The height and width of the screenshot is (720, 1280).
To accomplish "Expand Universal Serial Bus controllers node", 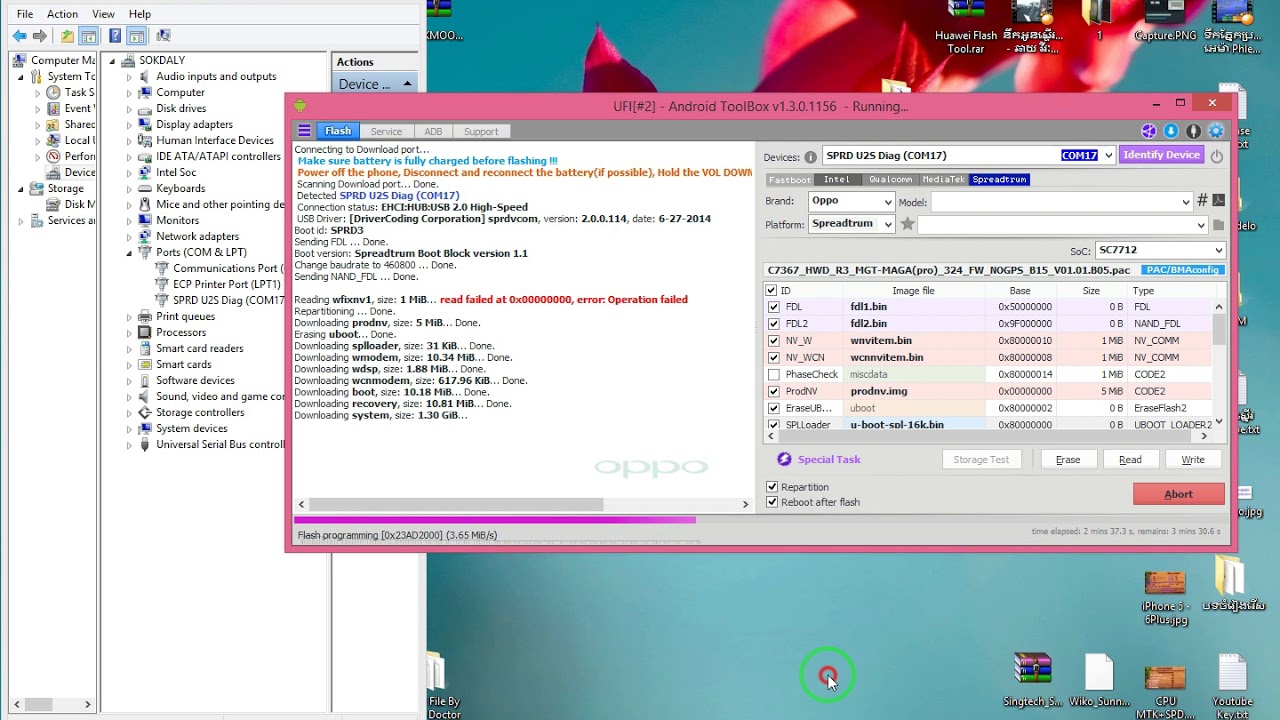I will coord(129,445).
